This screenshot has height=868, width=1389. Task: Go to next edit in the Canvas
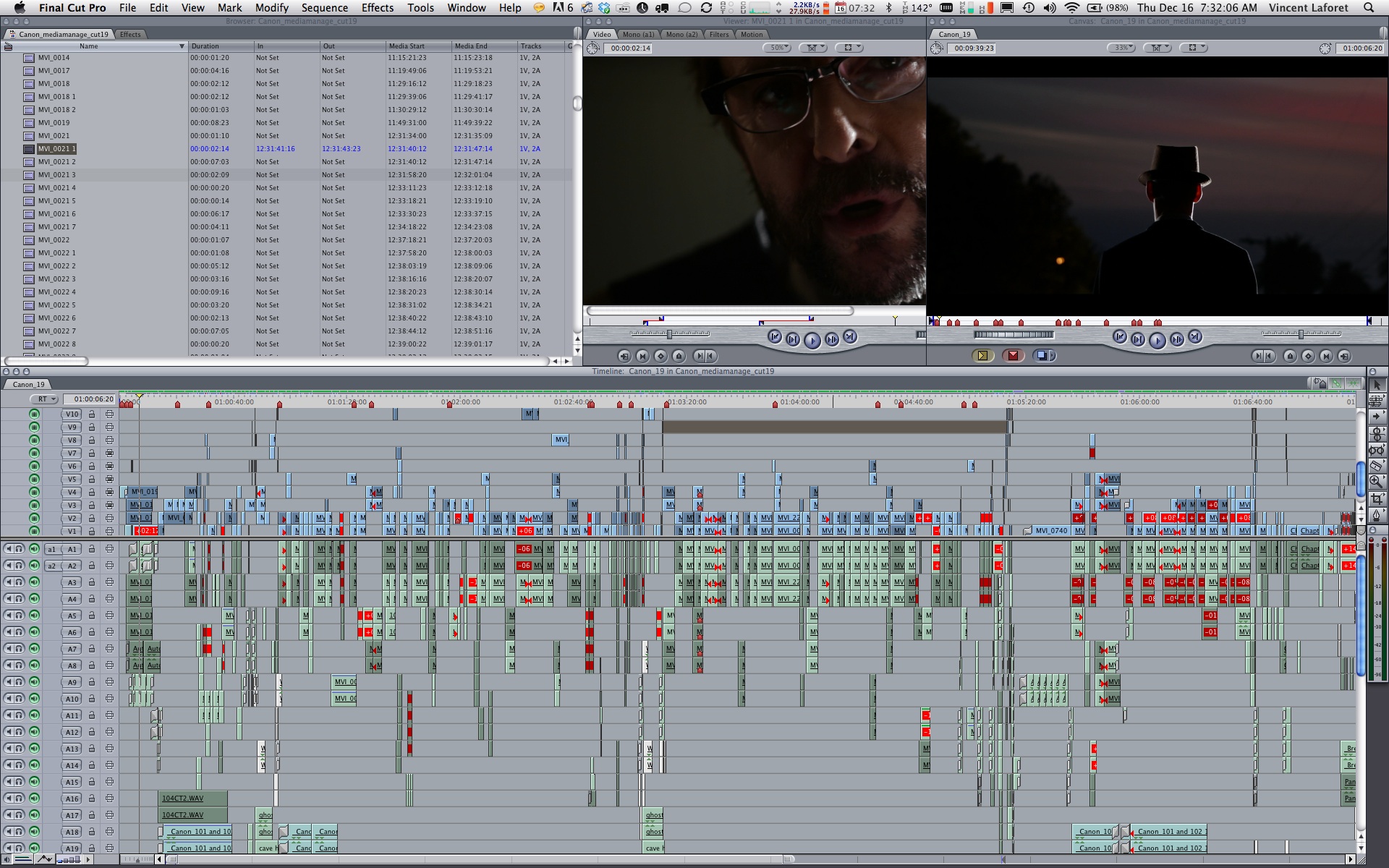1195,337
